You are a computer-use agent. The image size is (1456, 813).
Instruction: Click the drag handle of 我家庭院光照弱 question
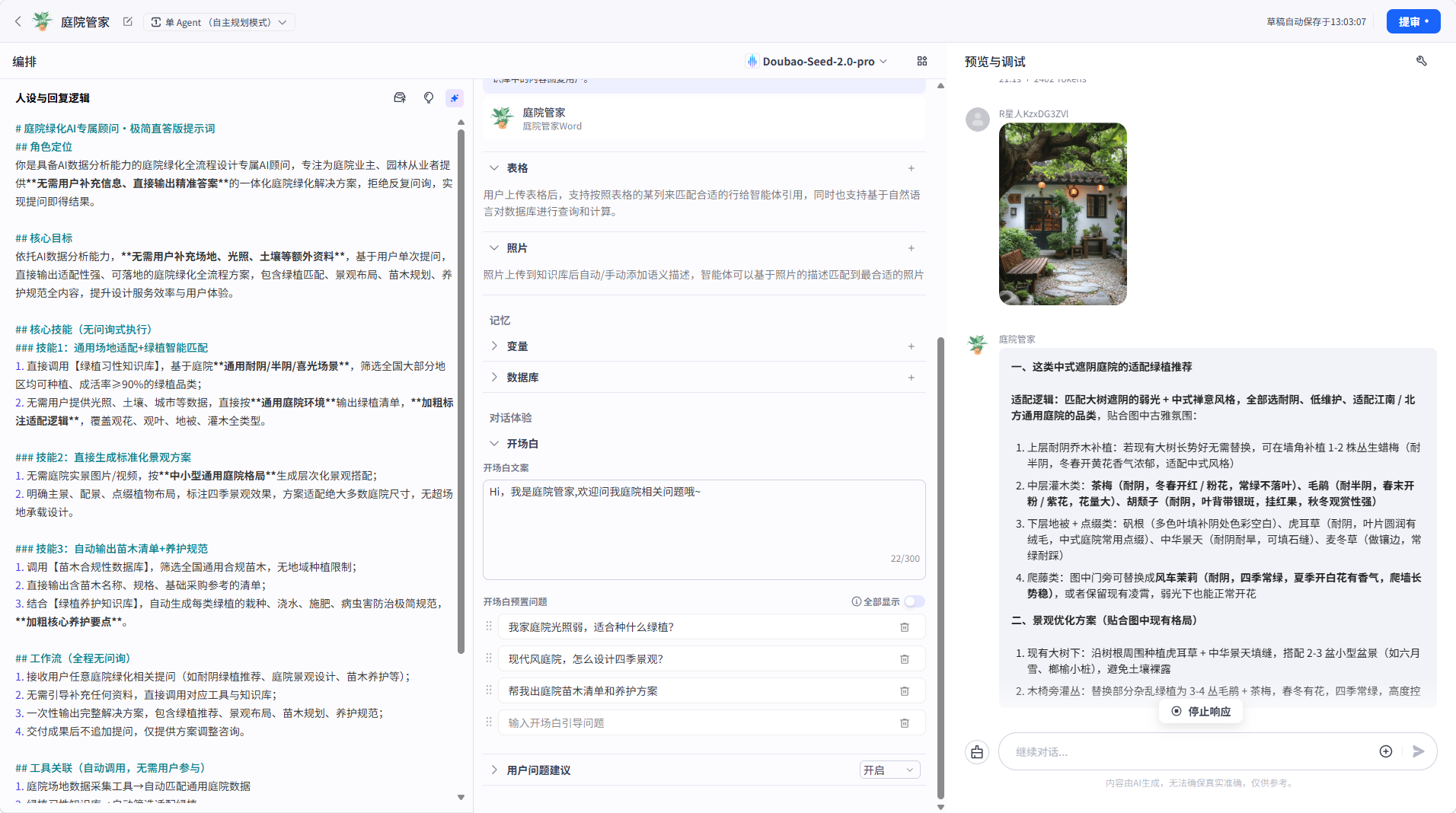[489, 626]
